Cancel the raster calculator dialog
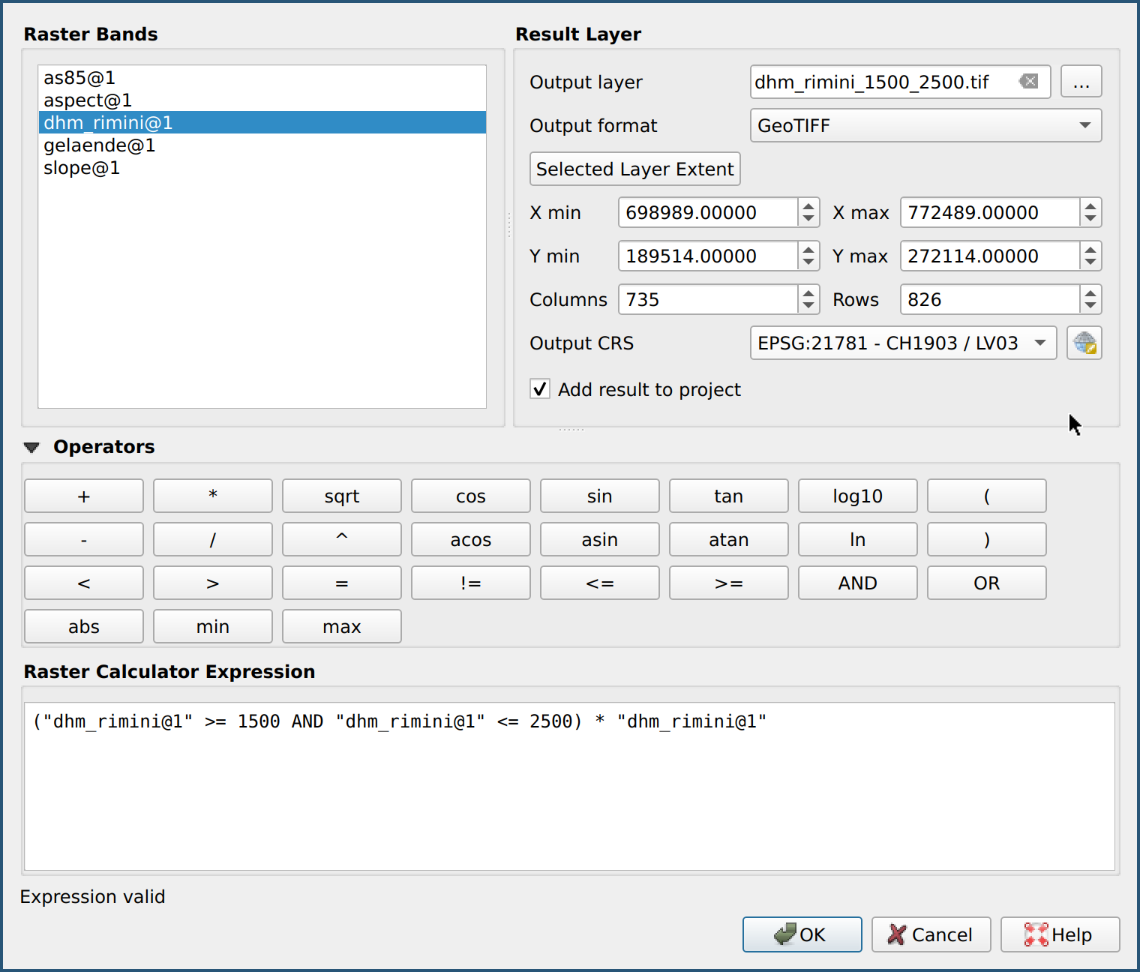 [931, 934]
